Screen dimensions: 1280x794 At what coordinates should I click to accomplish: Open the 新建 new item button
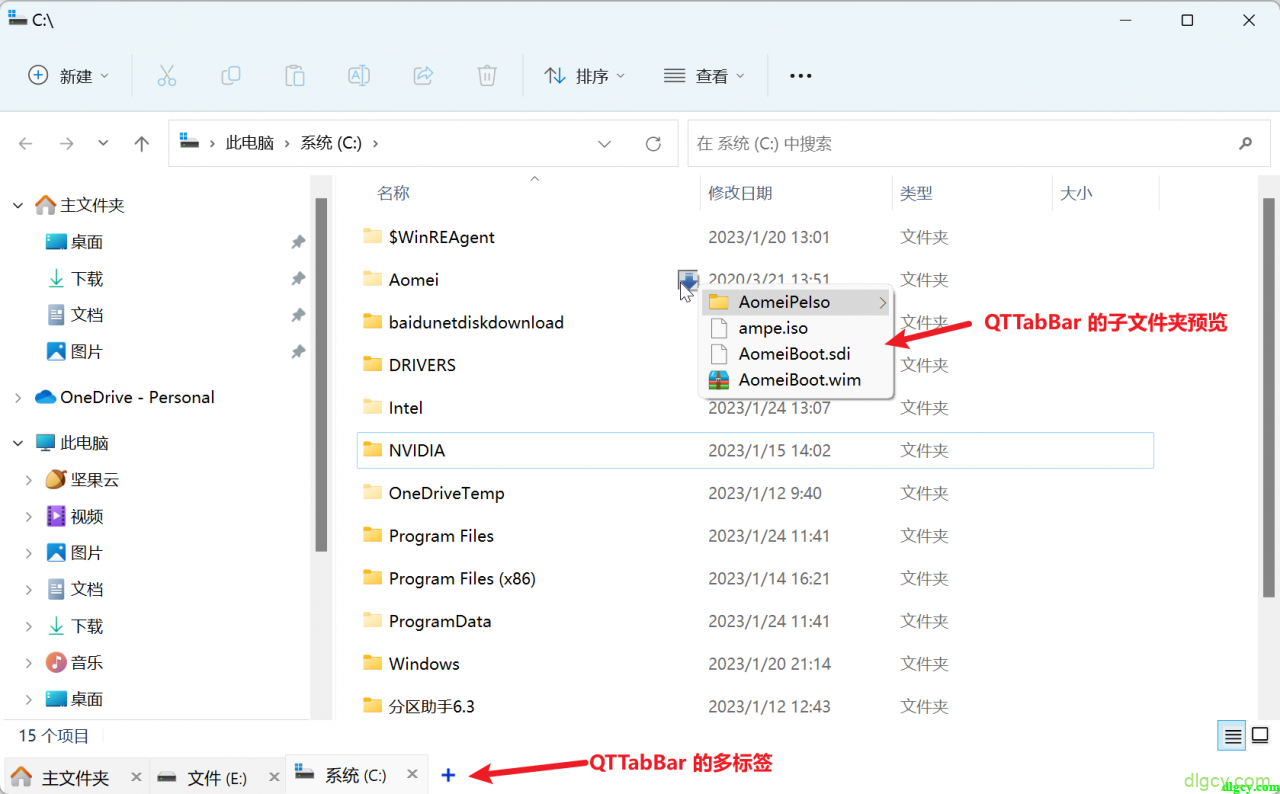tap(67, 76)
